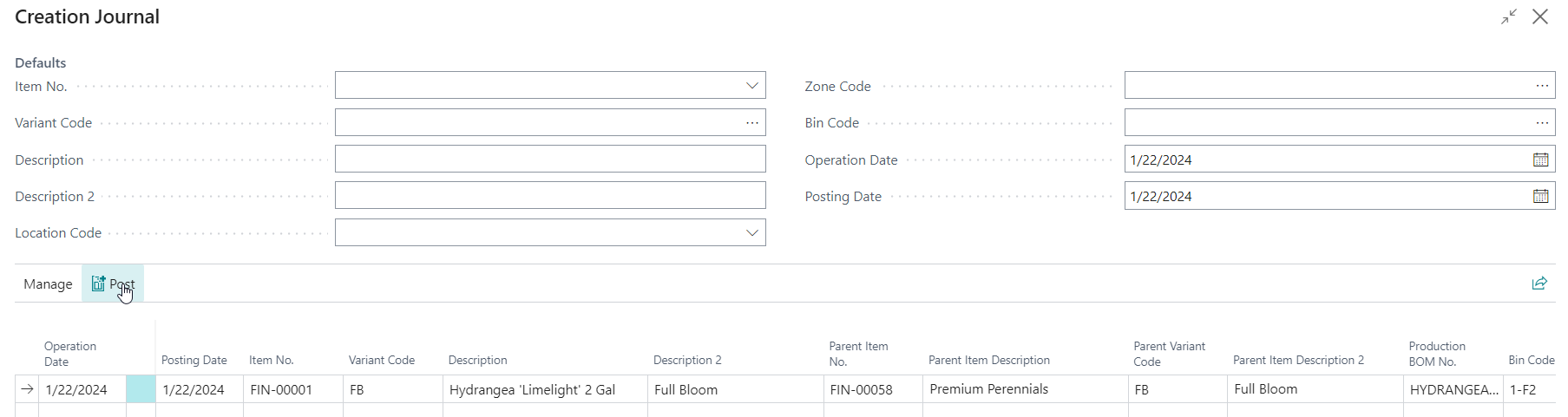Click the Posting Date column header
This screenshot has width=1568, height=417.
tap(194, 361)
